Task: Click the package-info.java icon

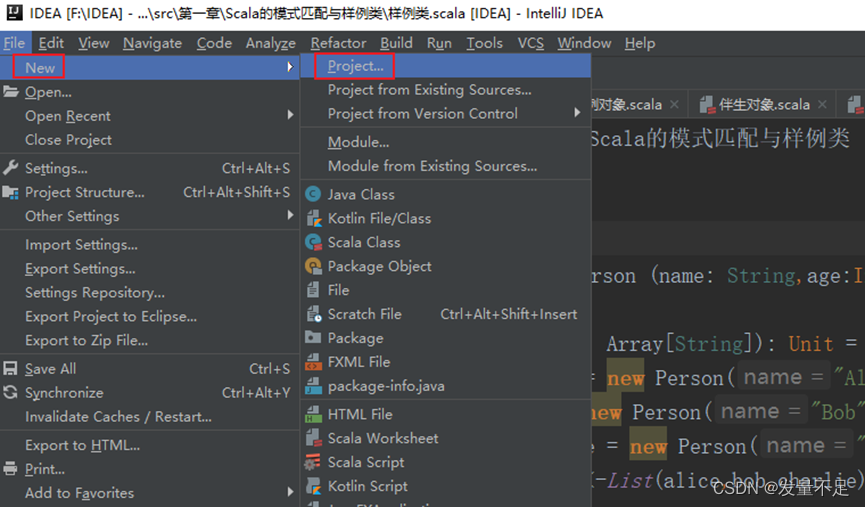Action: click(313, 386)
